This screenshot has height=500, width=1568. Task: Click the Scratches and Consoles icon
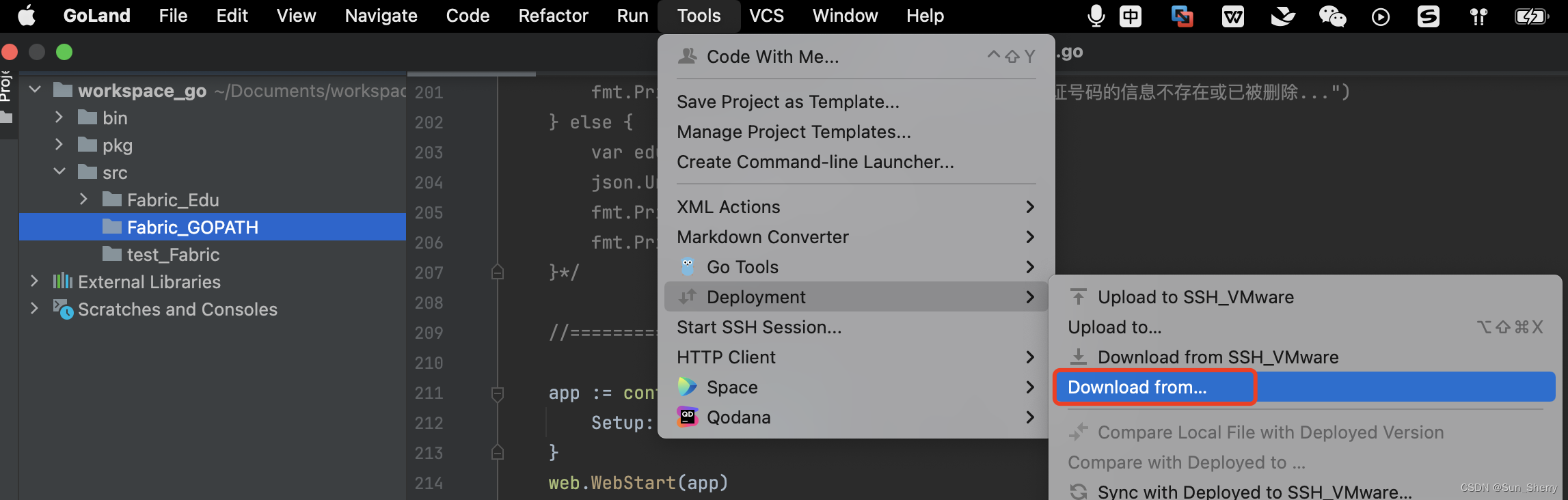[x=63, y=309]
